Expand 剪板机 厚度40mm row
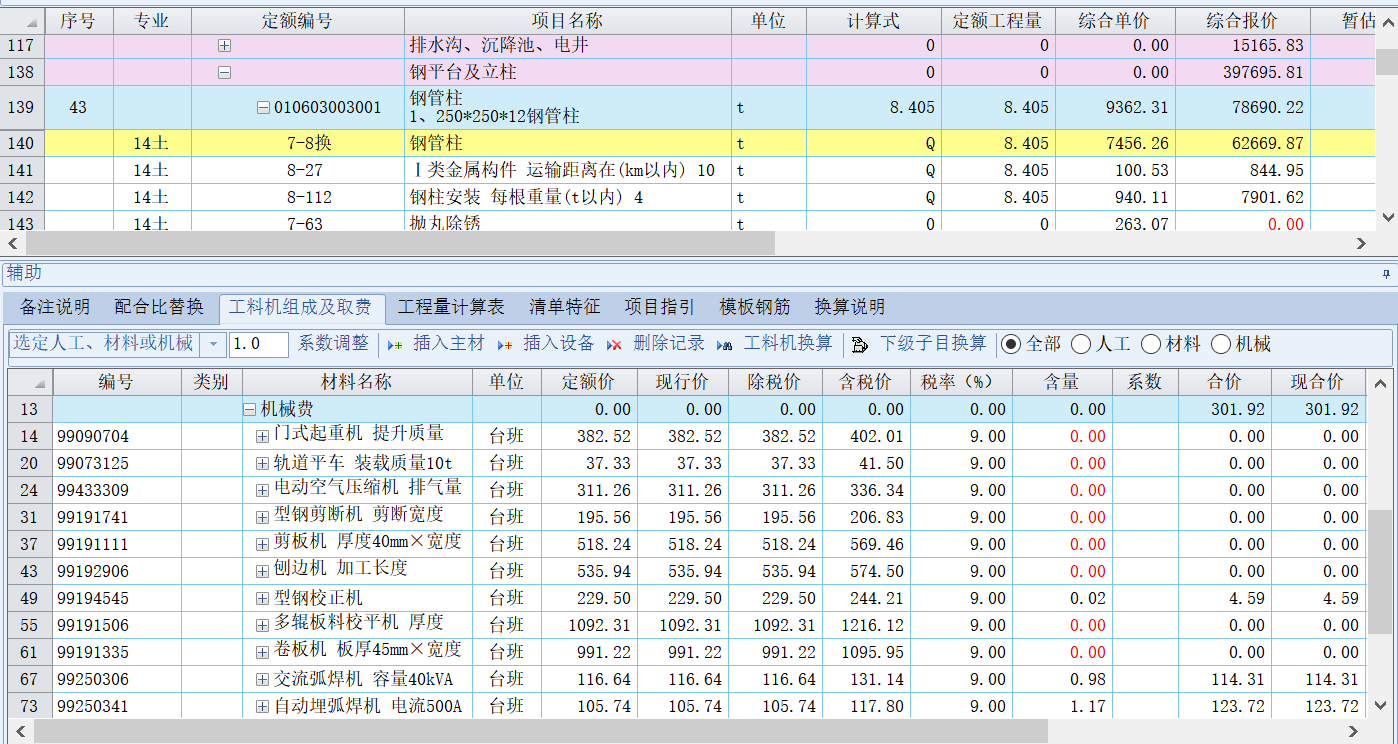The height and width of the screenshot is (744, 1398). [x=263, y=544]
